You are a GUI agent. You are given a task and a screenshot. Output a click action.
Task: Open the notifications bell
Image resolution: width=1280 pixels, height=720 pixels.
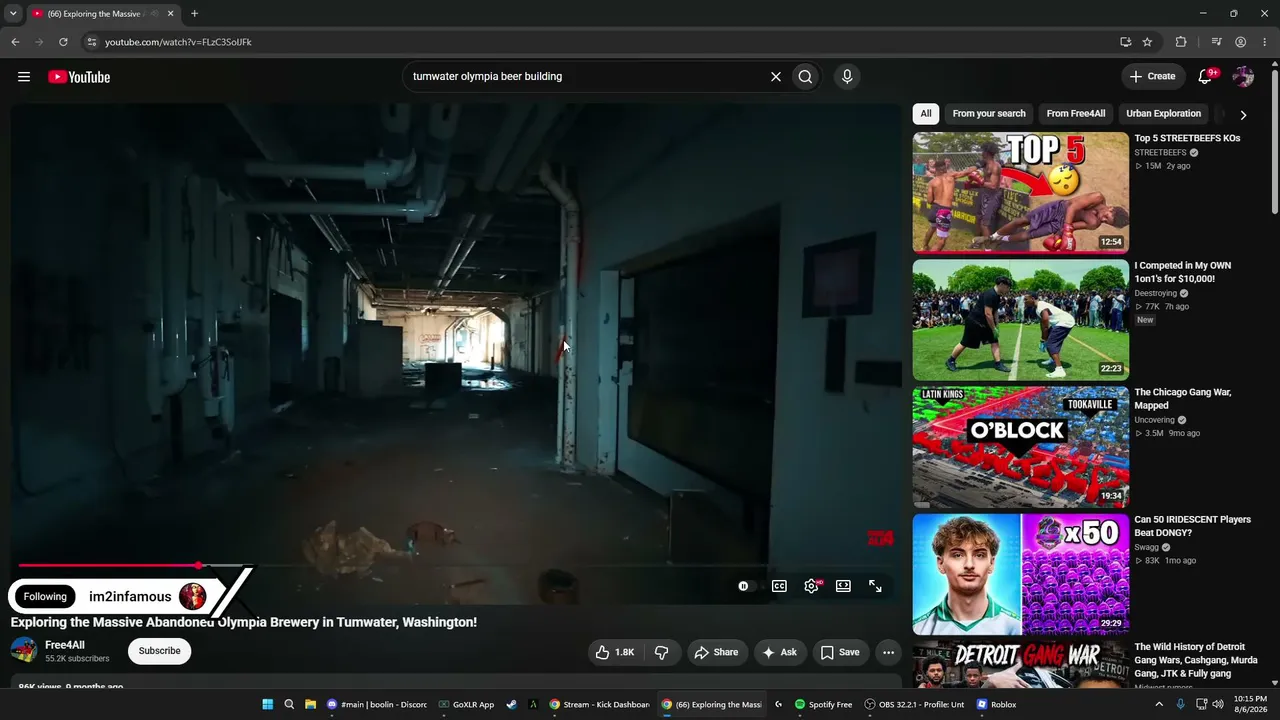click(x=1206, y=77)
